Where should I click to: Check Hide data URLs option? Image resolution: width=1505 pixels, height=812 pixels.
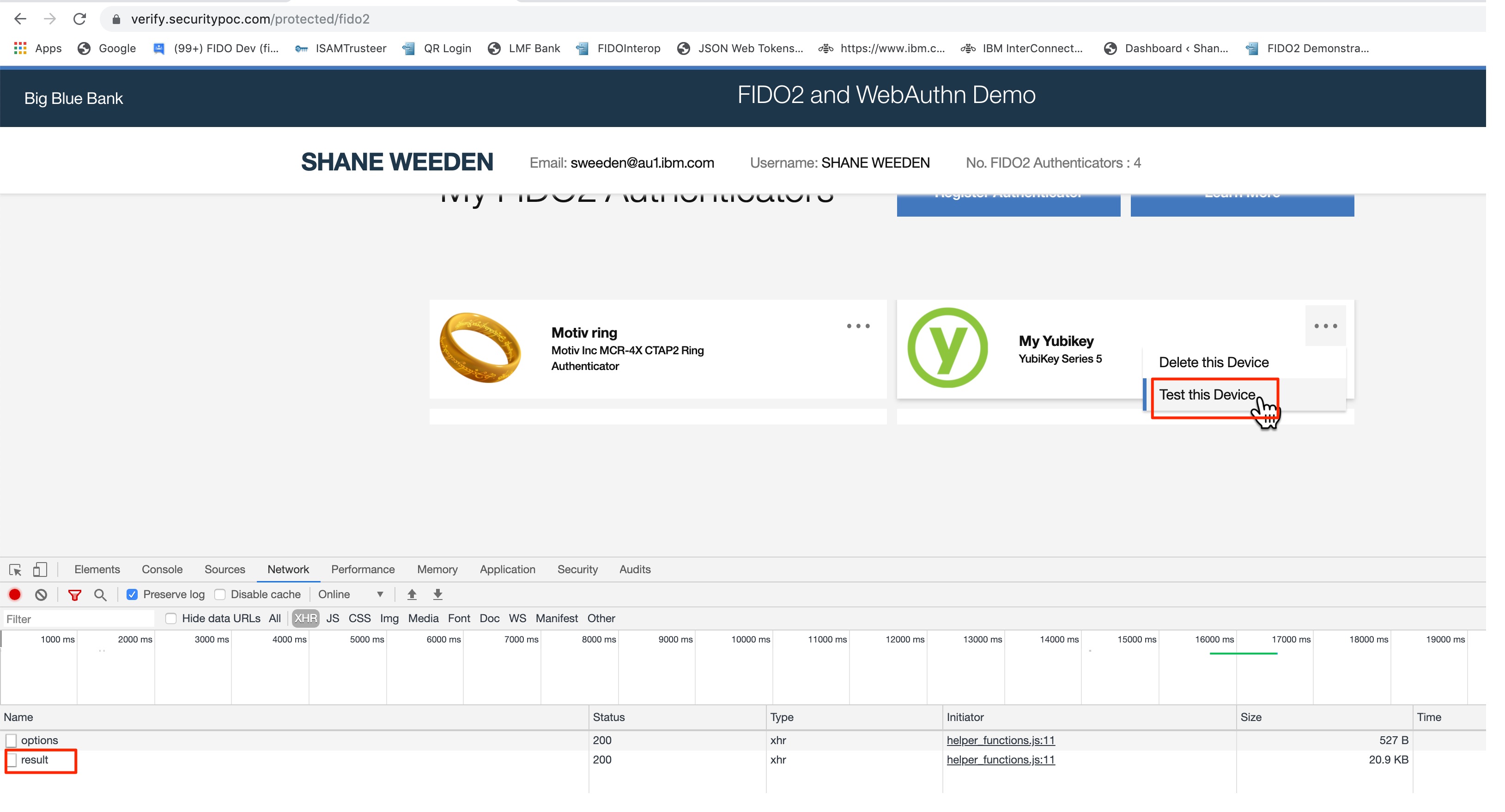(170, 618)
